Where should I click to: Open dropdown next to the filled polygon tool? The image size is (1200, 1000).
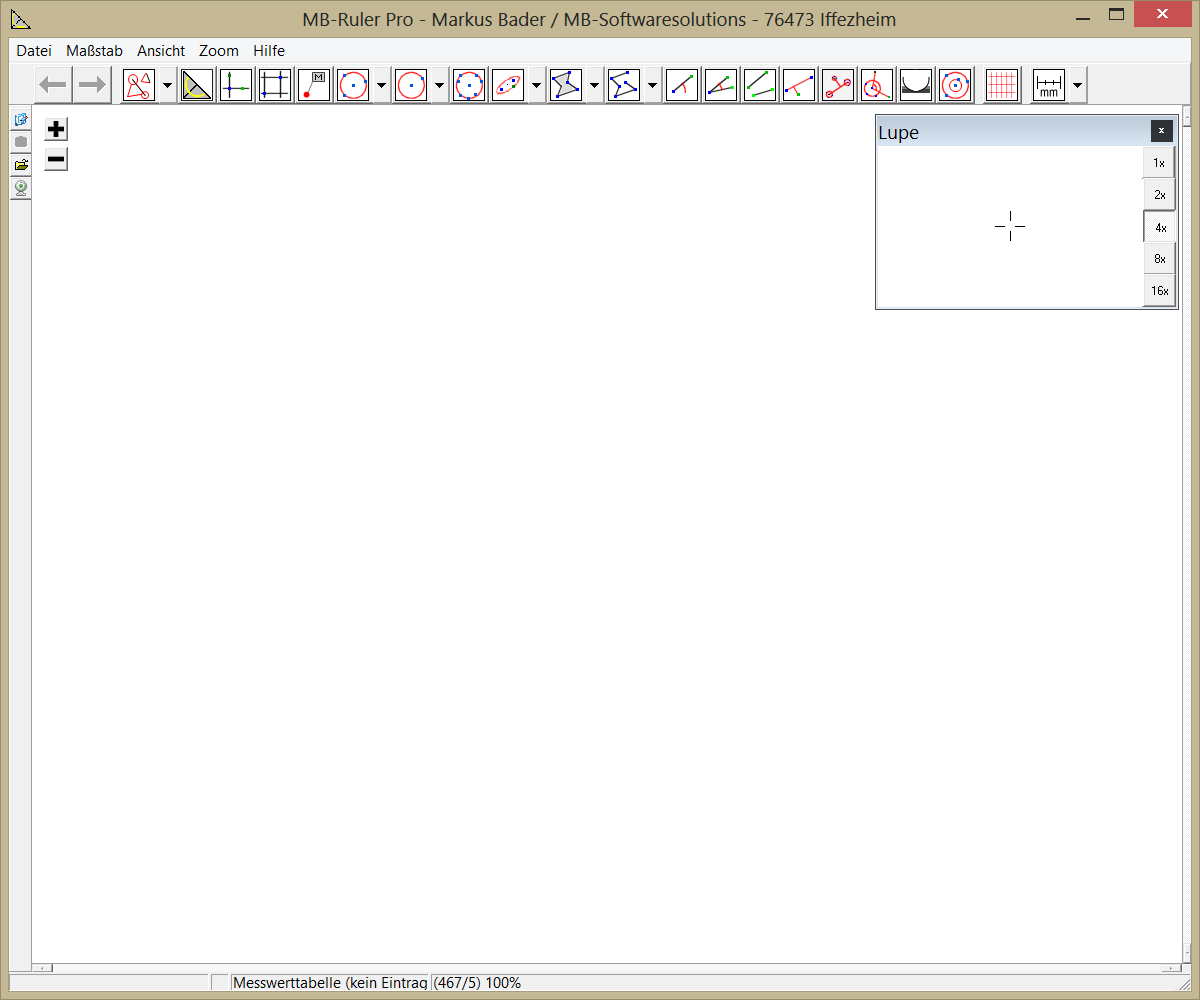pos(595,86)
